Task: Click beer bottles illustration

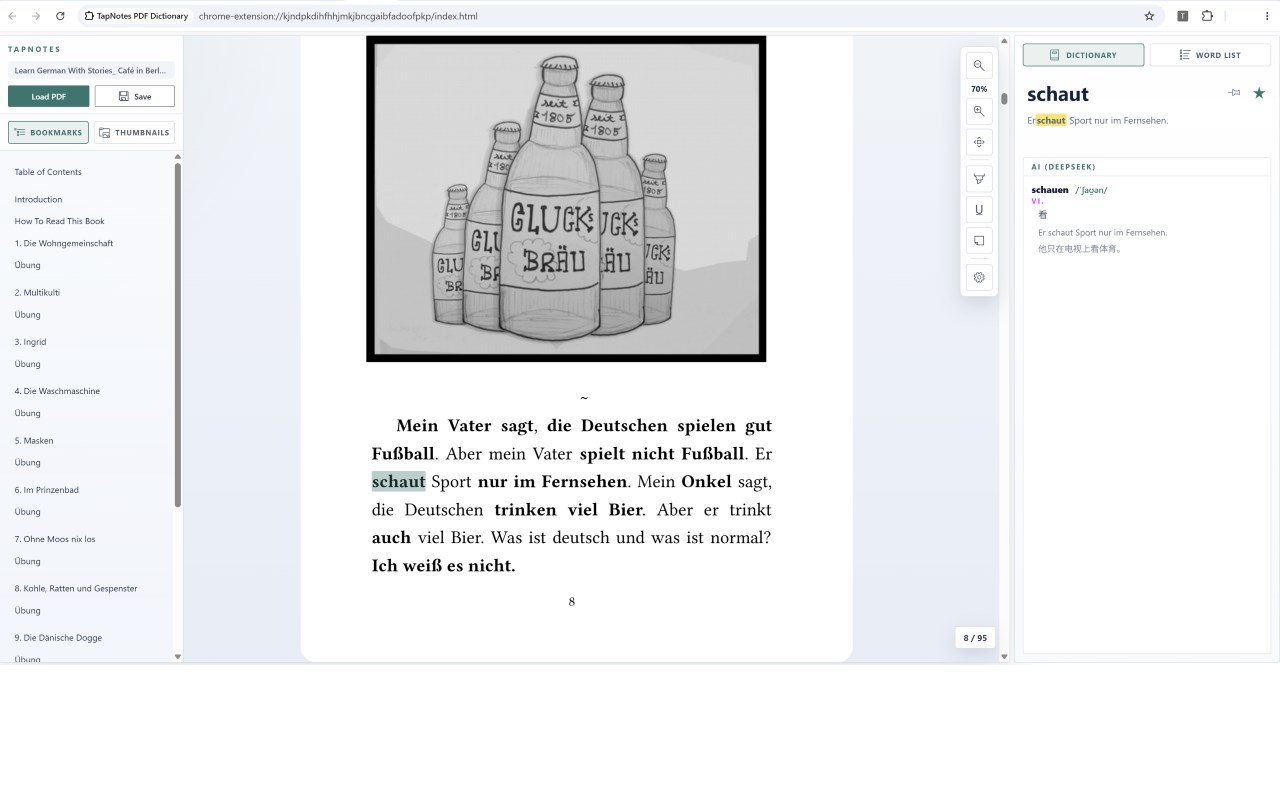Action: (x=566, y=199)
